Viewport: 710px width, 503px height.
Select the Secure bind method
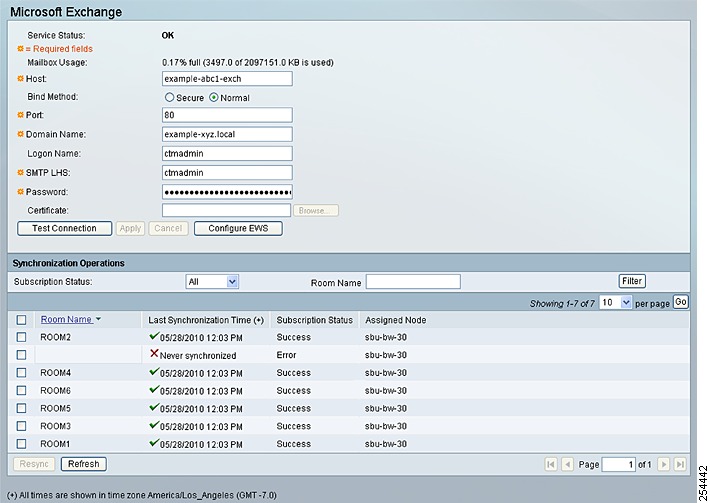pos(169,97)
